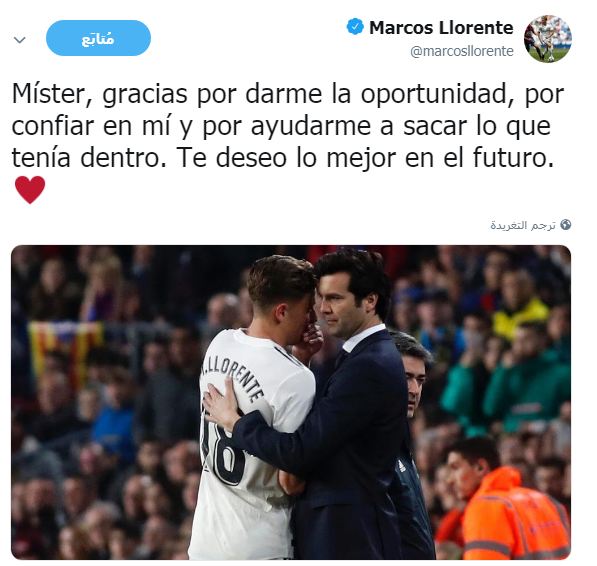
Task: Toggle the blue متابع following button
Action: click(x=98, y=38)
